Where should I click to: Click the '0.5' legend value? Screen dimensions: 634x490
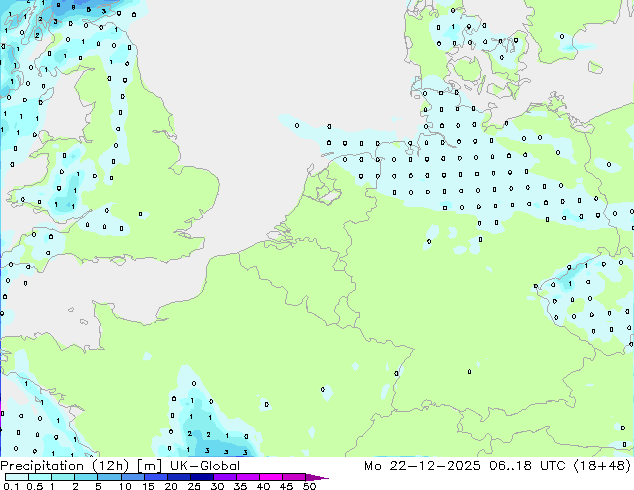point(35,486)
